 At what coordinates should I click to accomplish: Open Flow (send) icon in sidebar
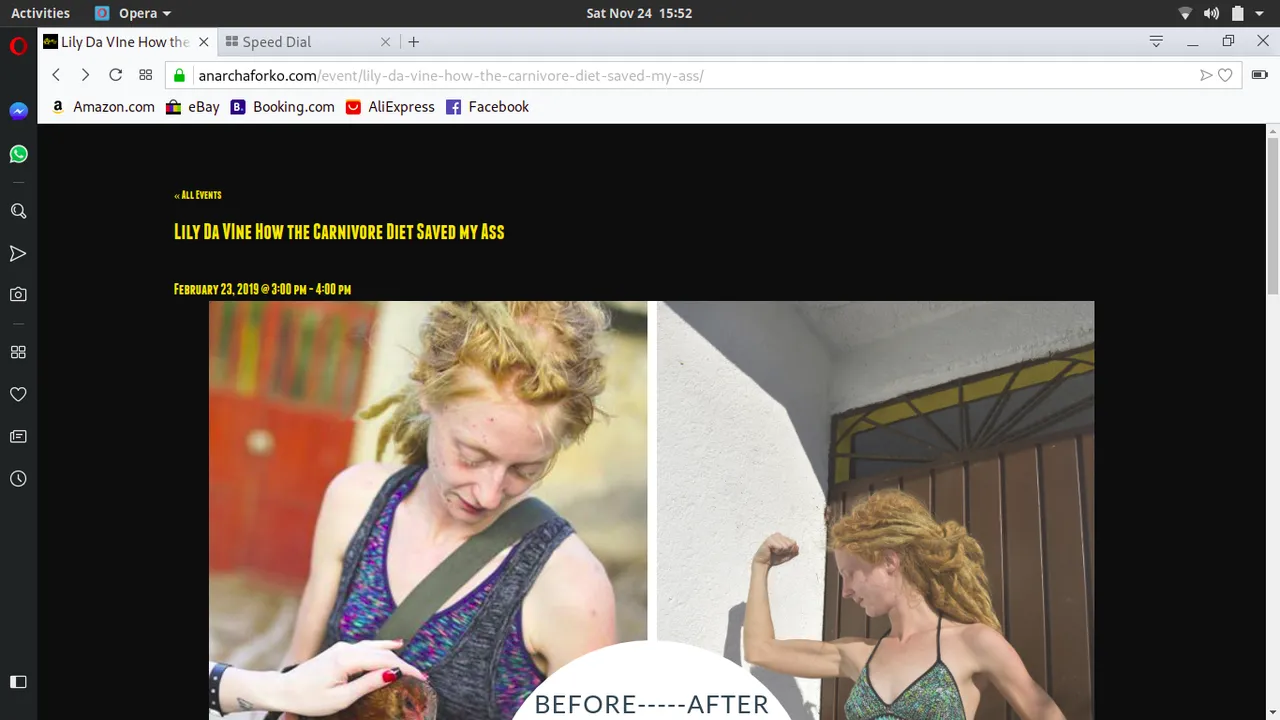click(x=18, y=254)
